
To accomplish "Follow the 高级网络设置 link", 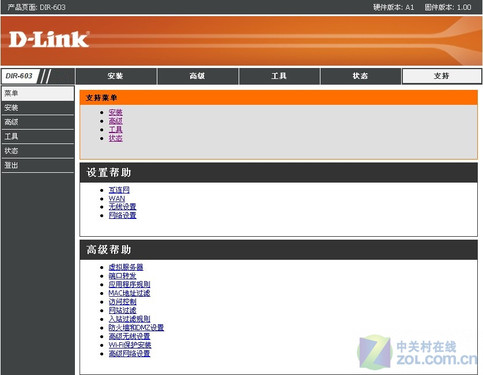I will pos(129,354).
